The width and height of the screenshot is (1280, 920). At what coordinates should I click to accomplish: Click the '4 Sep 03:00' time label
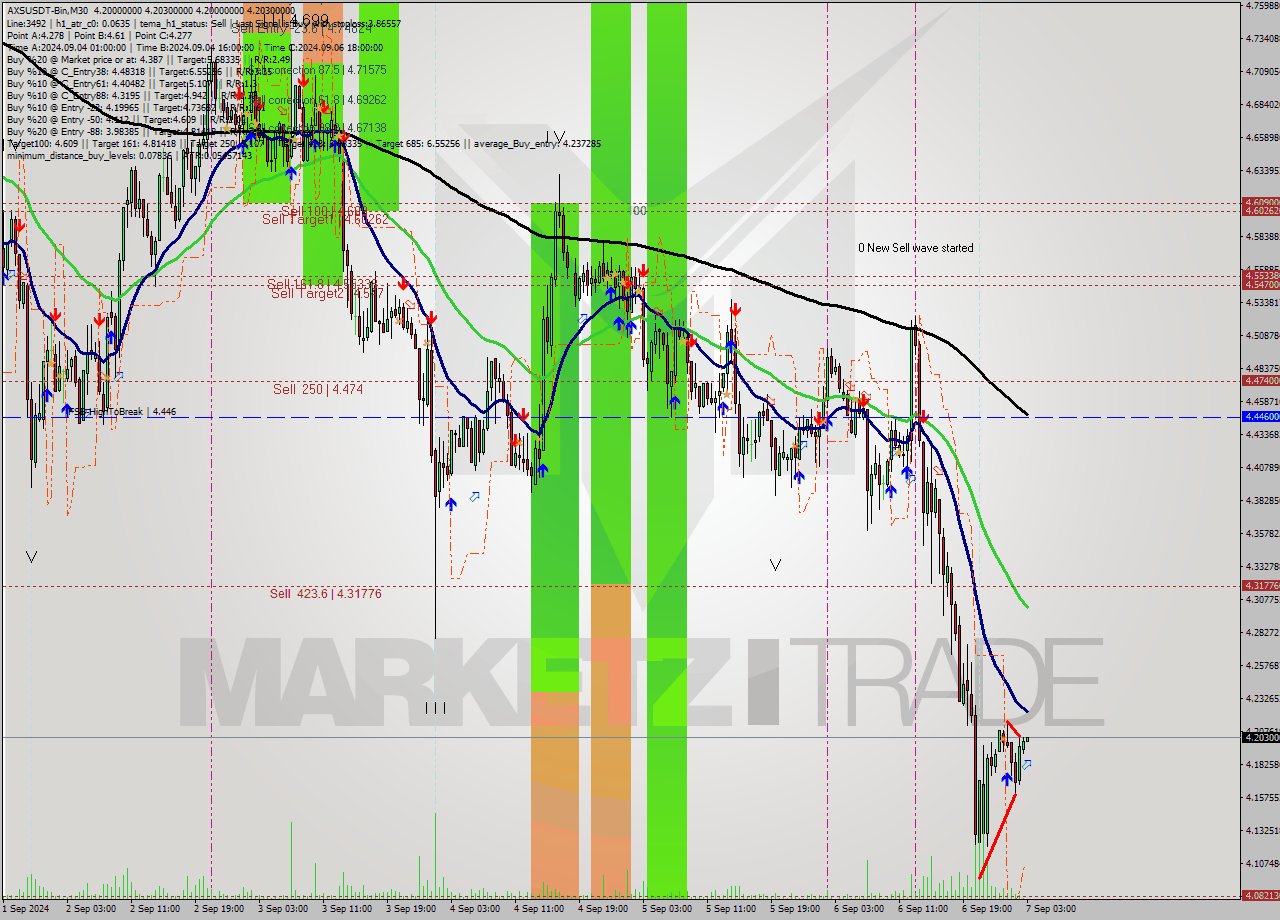(x=475, y=909)
